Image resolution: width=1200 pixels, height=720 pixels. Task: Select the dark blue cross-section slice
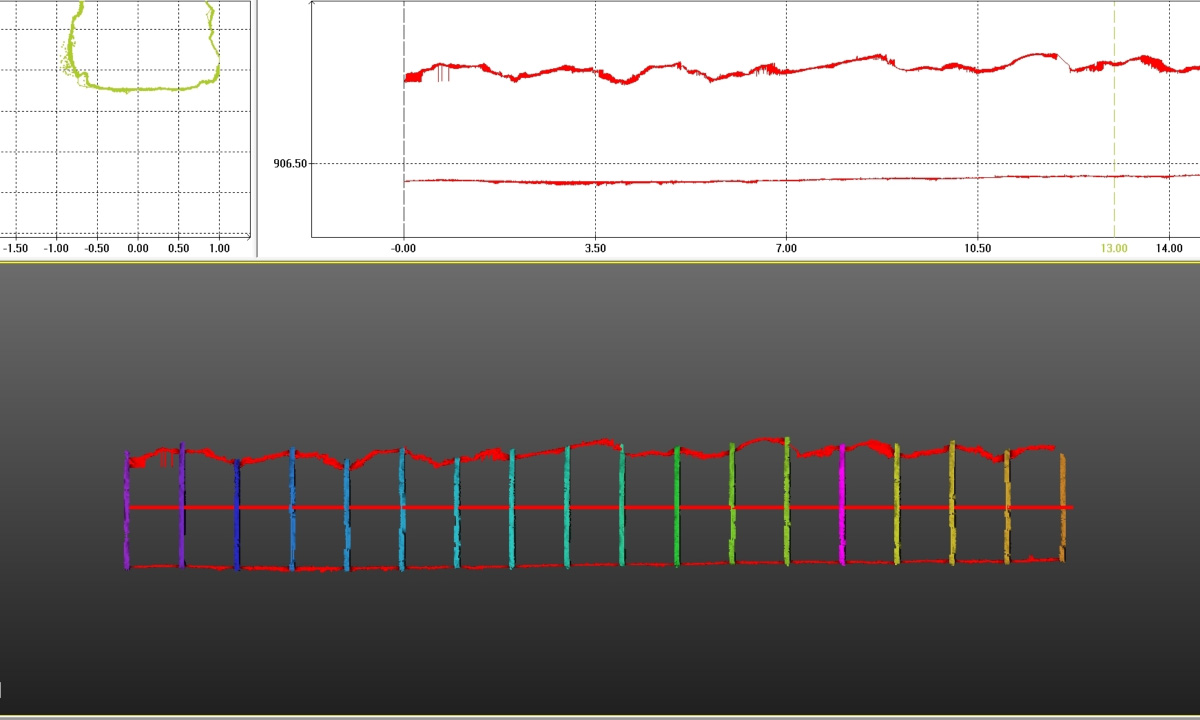(237, 515)
